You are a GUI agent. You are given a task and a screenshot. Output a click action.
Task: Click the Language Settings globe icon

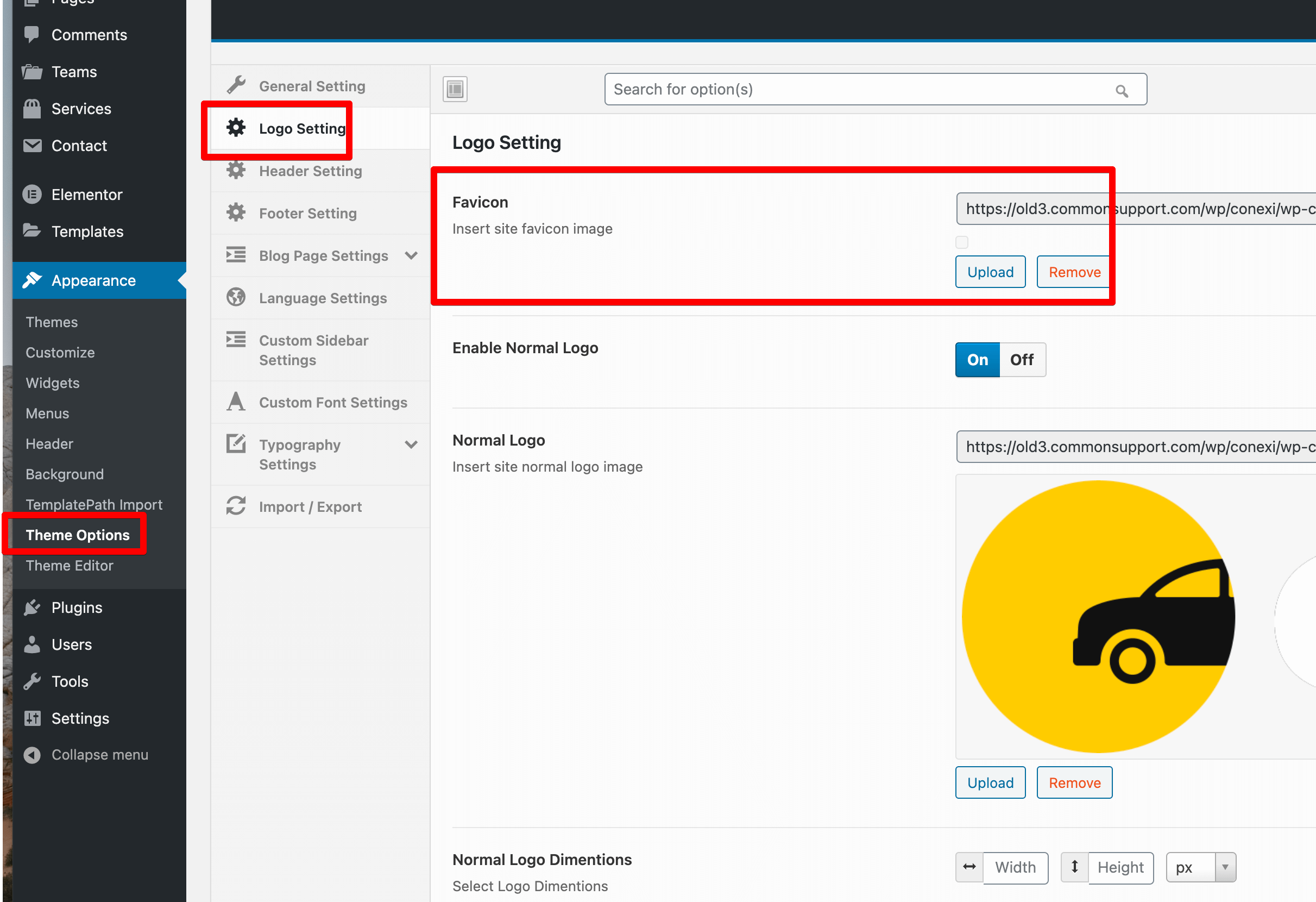(x=236, y=297)
